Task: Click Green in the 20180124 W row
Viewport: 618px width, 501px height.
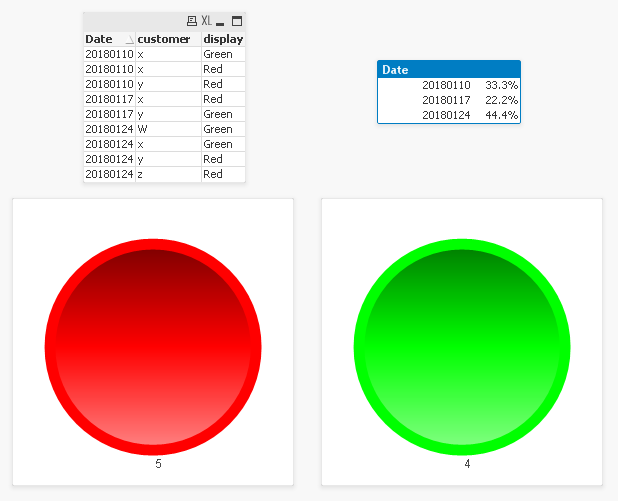Action: coord(223,129)
